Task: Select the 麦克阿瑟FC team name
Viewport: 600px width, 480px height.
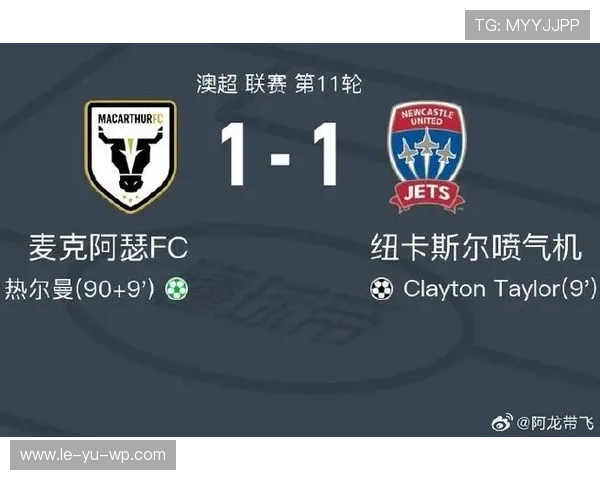Action: pyautogui.click(x=108, y=247)
